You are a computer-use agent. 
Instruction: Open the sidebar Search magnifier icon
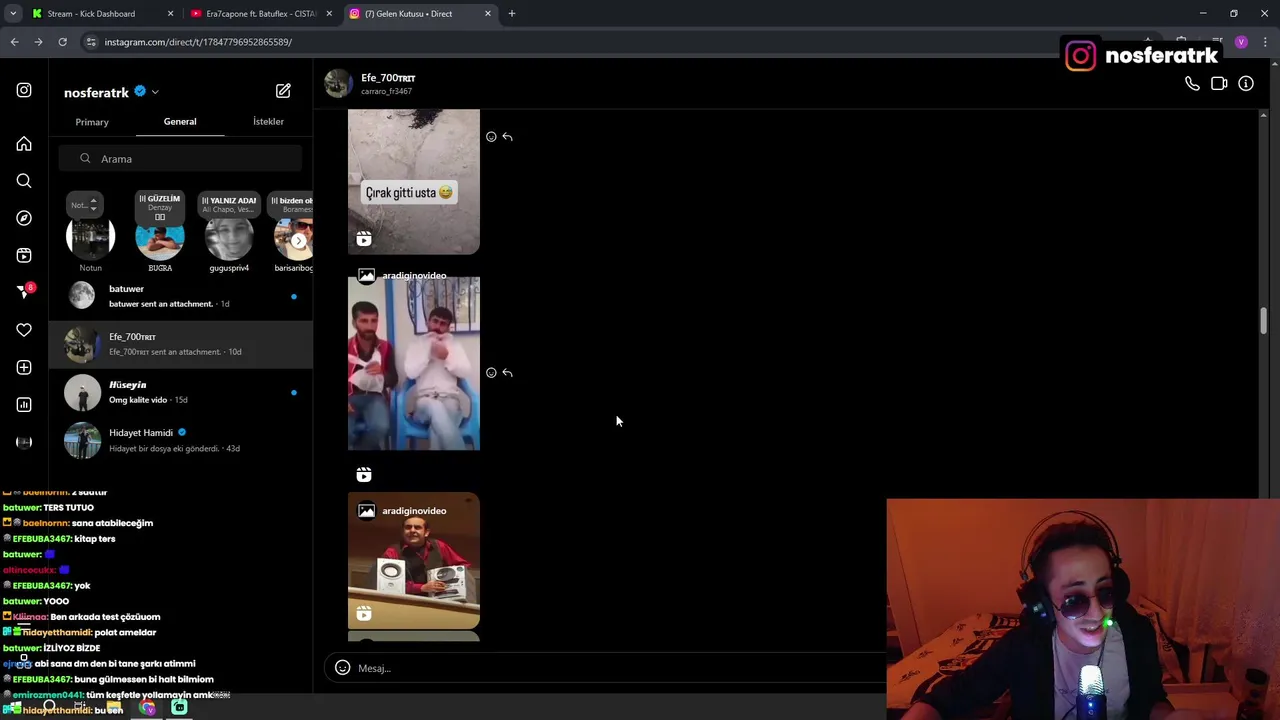(x=24, y=181)
